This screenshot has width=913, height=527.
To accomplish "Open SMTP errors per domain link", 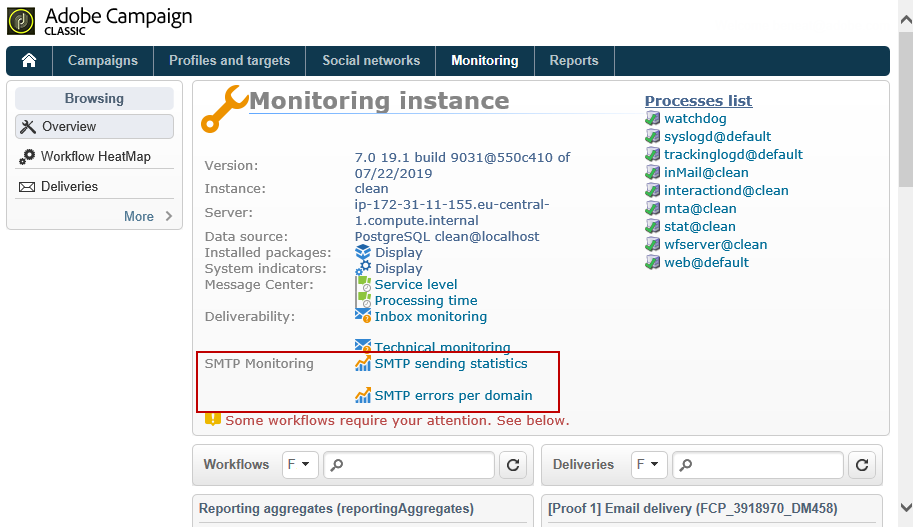I will pos(453,395).
